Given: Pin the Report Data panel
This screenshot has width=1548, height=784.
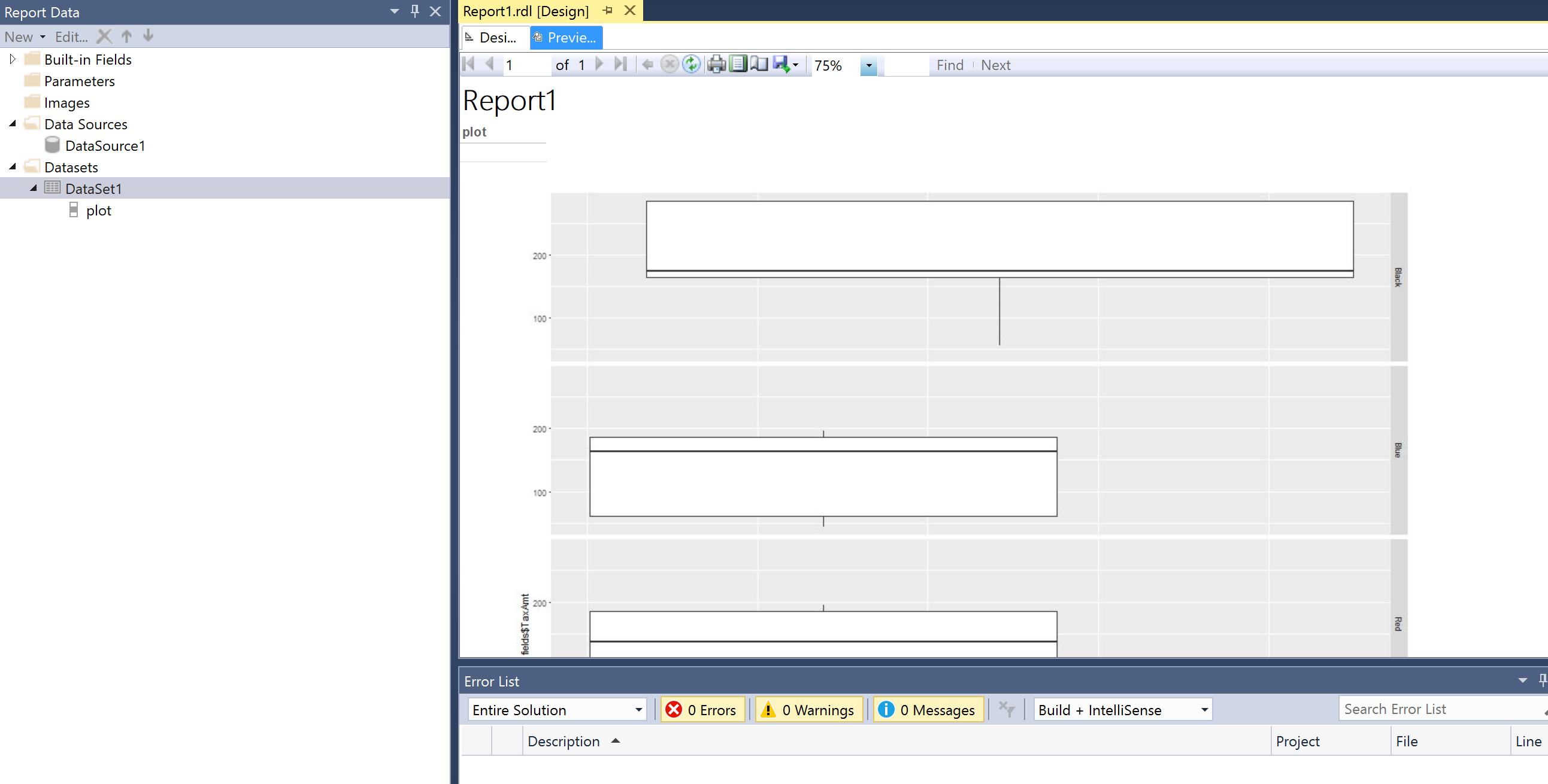Looking at the screenshot, I should tap(414, 11).
